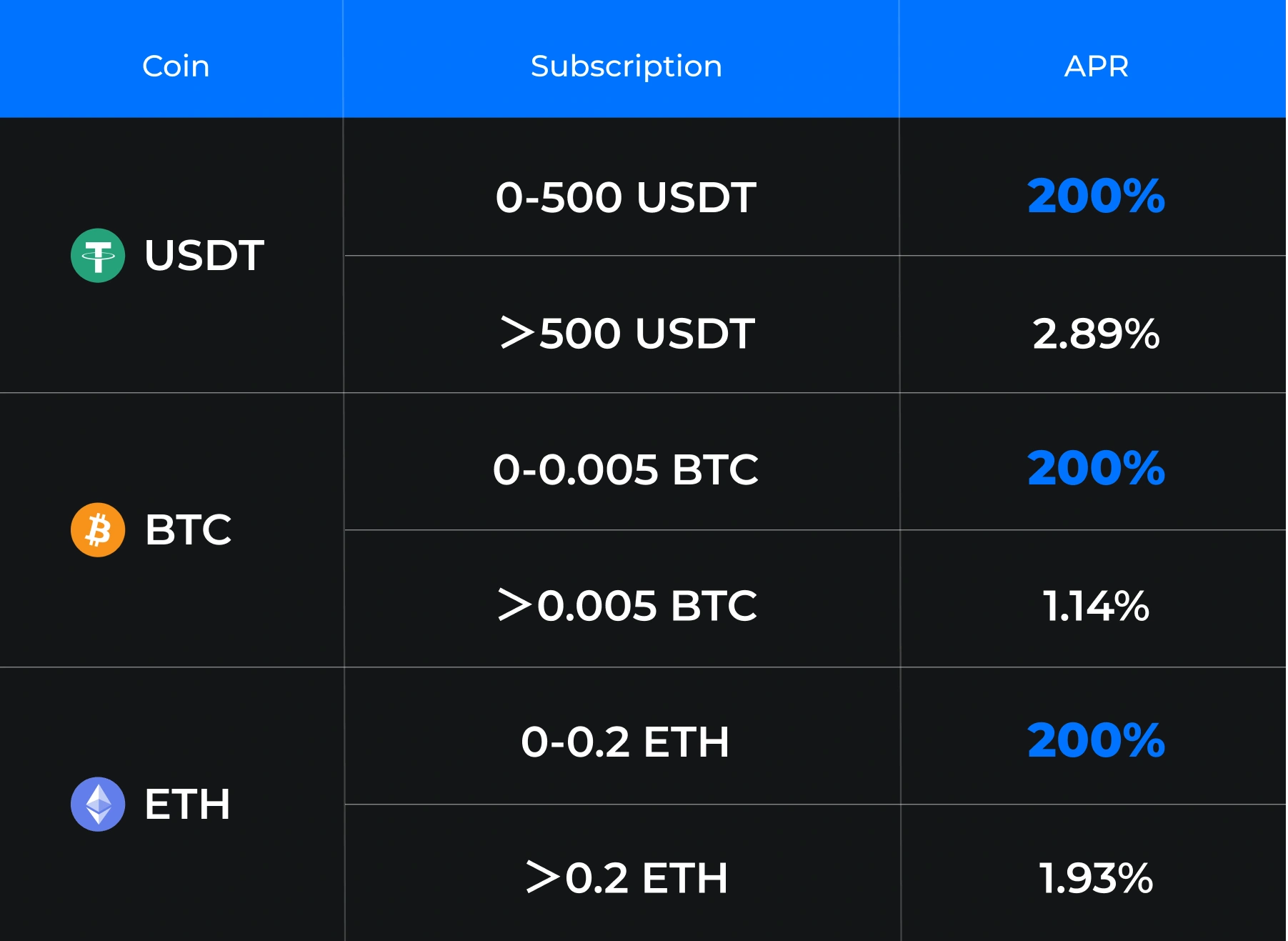This screenshot has width=1288, height=941.
Task: Select the Subscription column header
Action: click(x=626, y=66)
